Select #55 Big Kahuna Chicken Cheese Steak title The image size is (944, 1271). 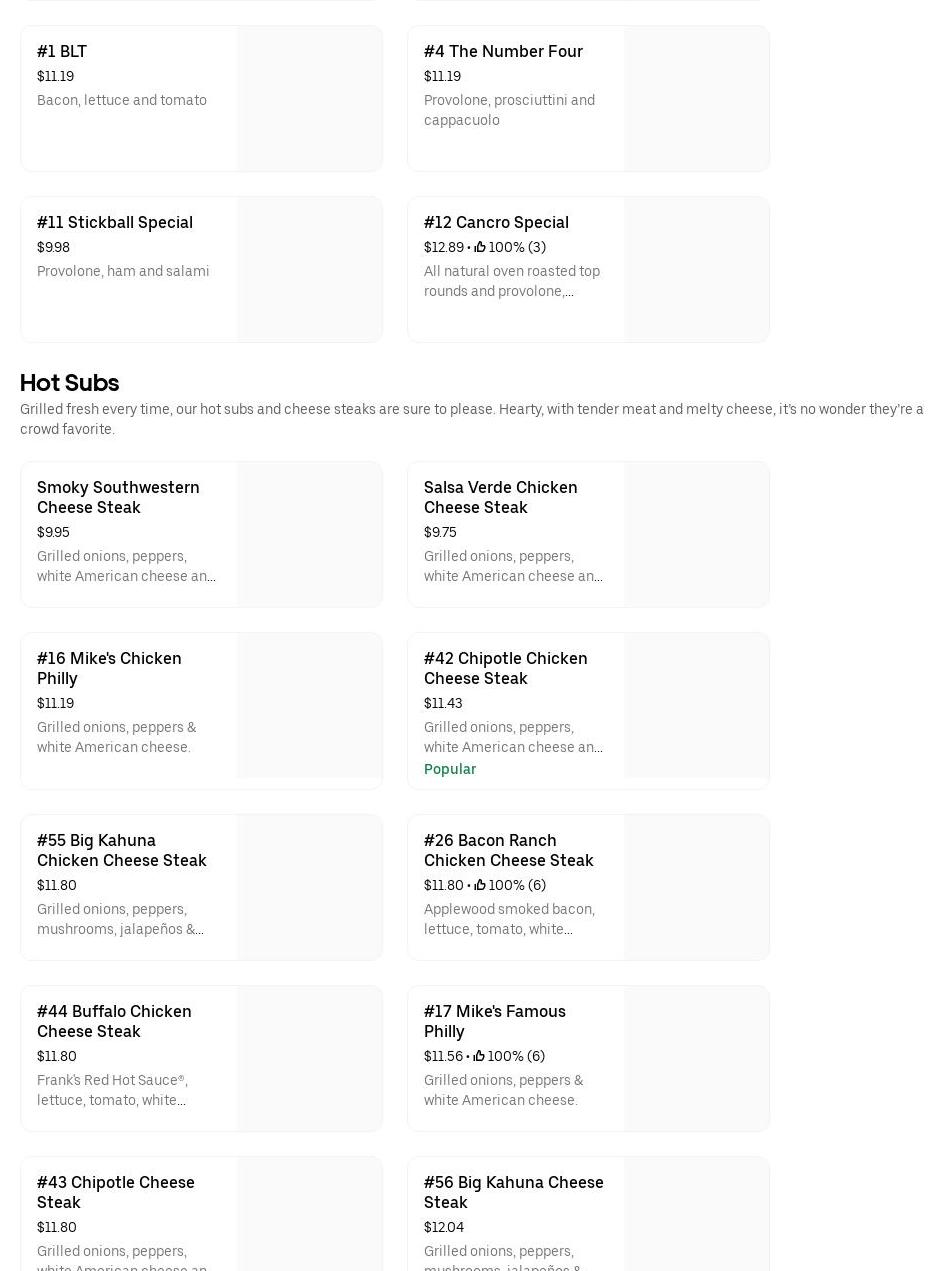pos(122,850)
